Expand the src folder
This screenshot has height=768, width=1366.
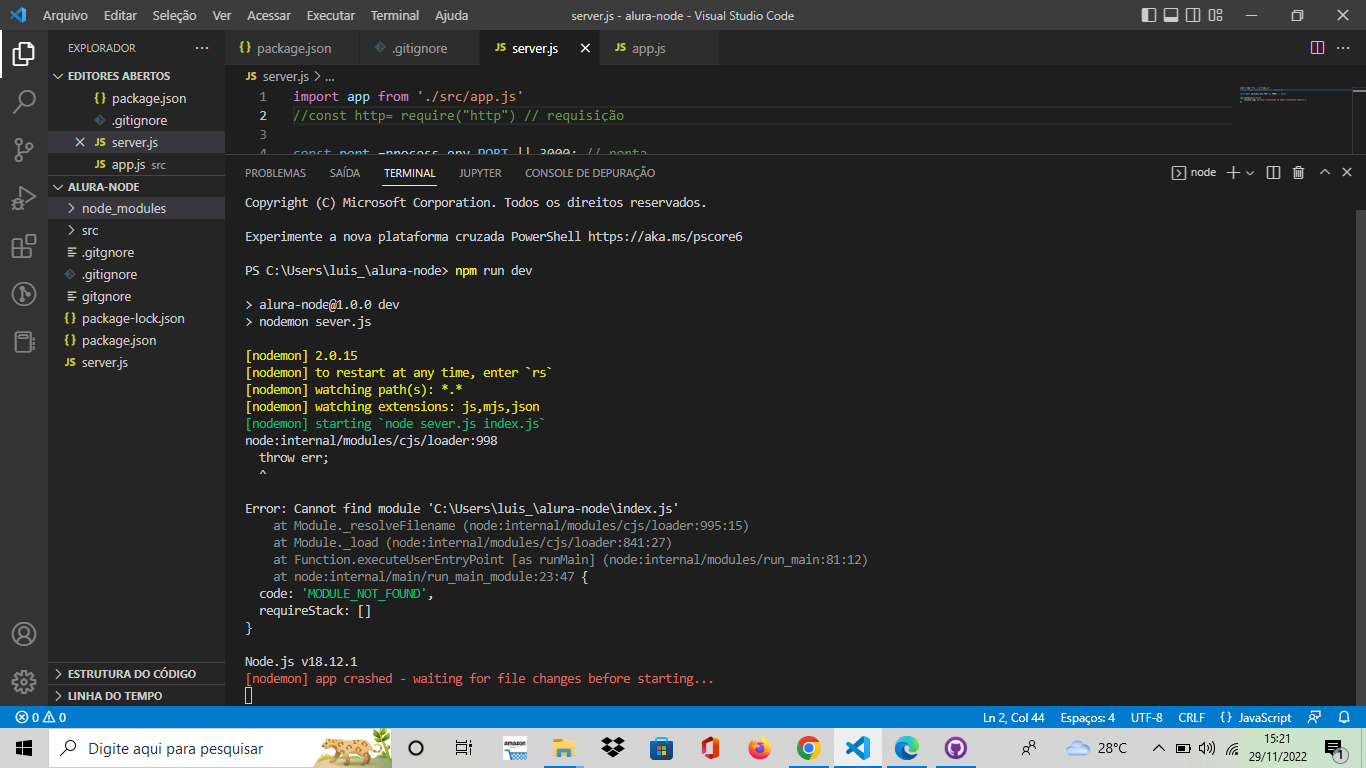[x=136, y=230]
